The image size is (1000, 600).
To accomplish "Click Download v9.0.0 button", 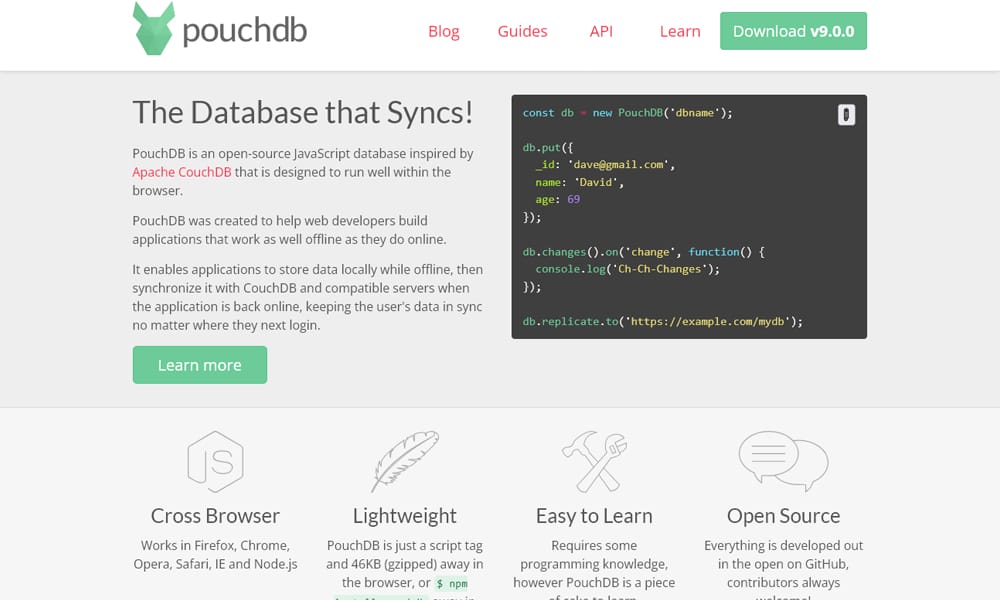I will tap(793, 31).
